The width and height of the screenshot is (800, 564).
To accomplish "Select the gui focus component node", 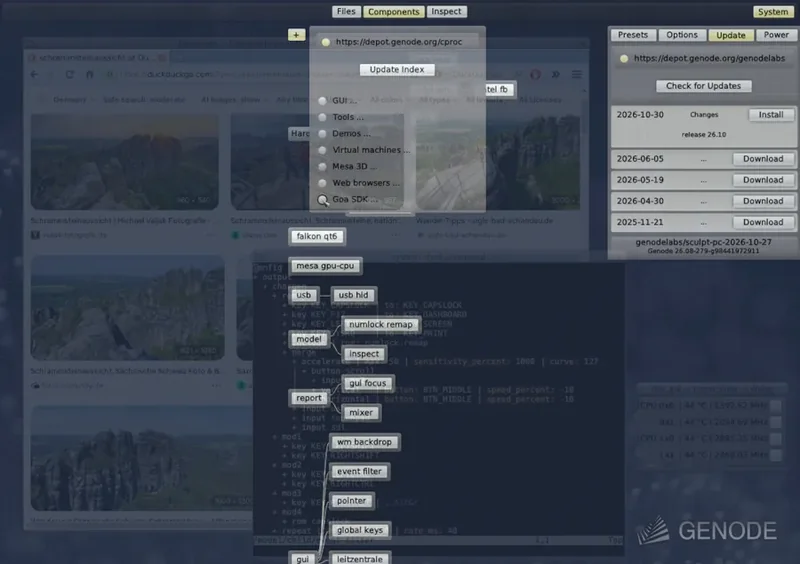I will click(x=367, y=383).
